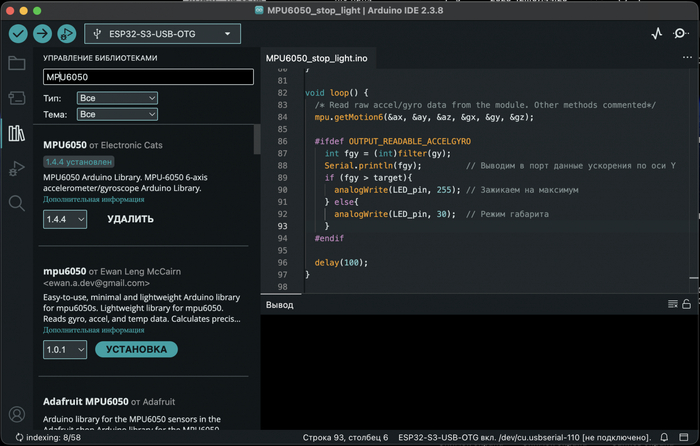Open Дополнительная информация link for Ewan McCairn mpu6050

point(94,330)
